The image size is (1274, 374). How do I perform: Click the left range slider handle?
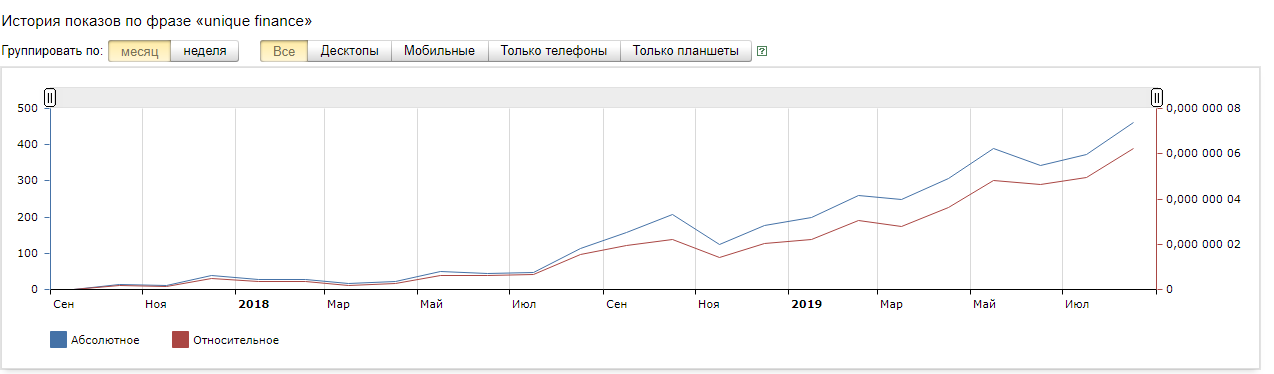(x=50, y=97)
